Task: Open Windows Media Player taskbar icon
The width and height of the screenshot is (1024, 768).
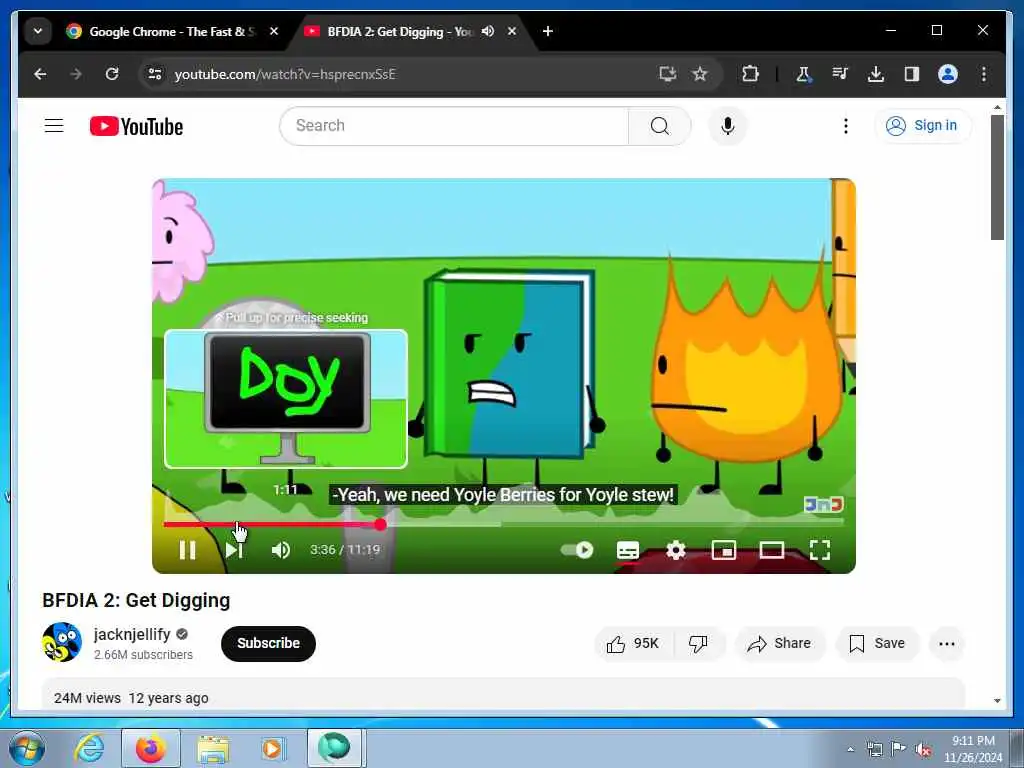Action: [x=272, y=749]
